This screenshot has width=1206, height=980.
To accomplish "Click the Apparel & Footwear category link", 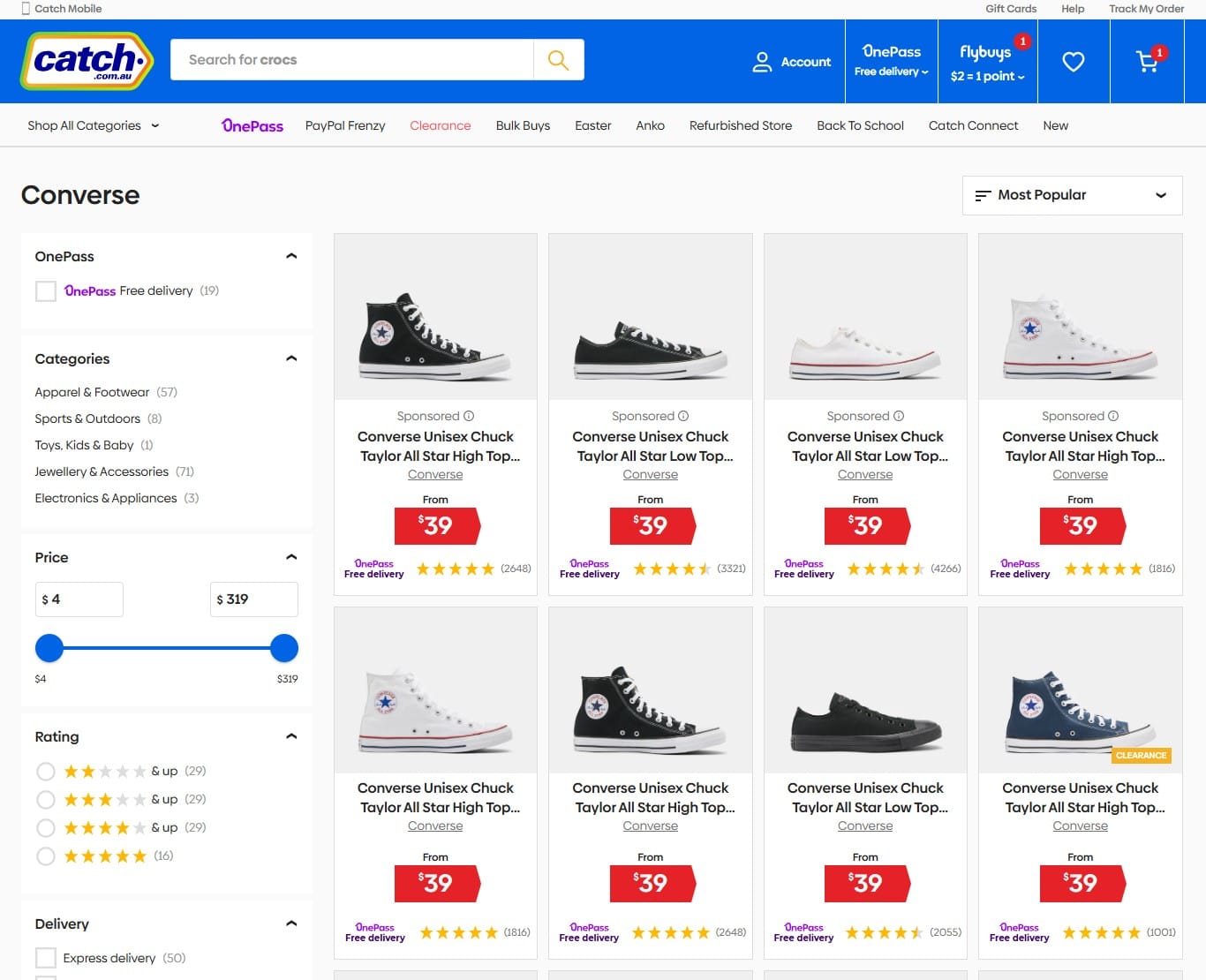I will (92, 392).
